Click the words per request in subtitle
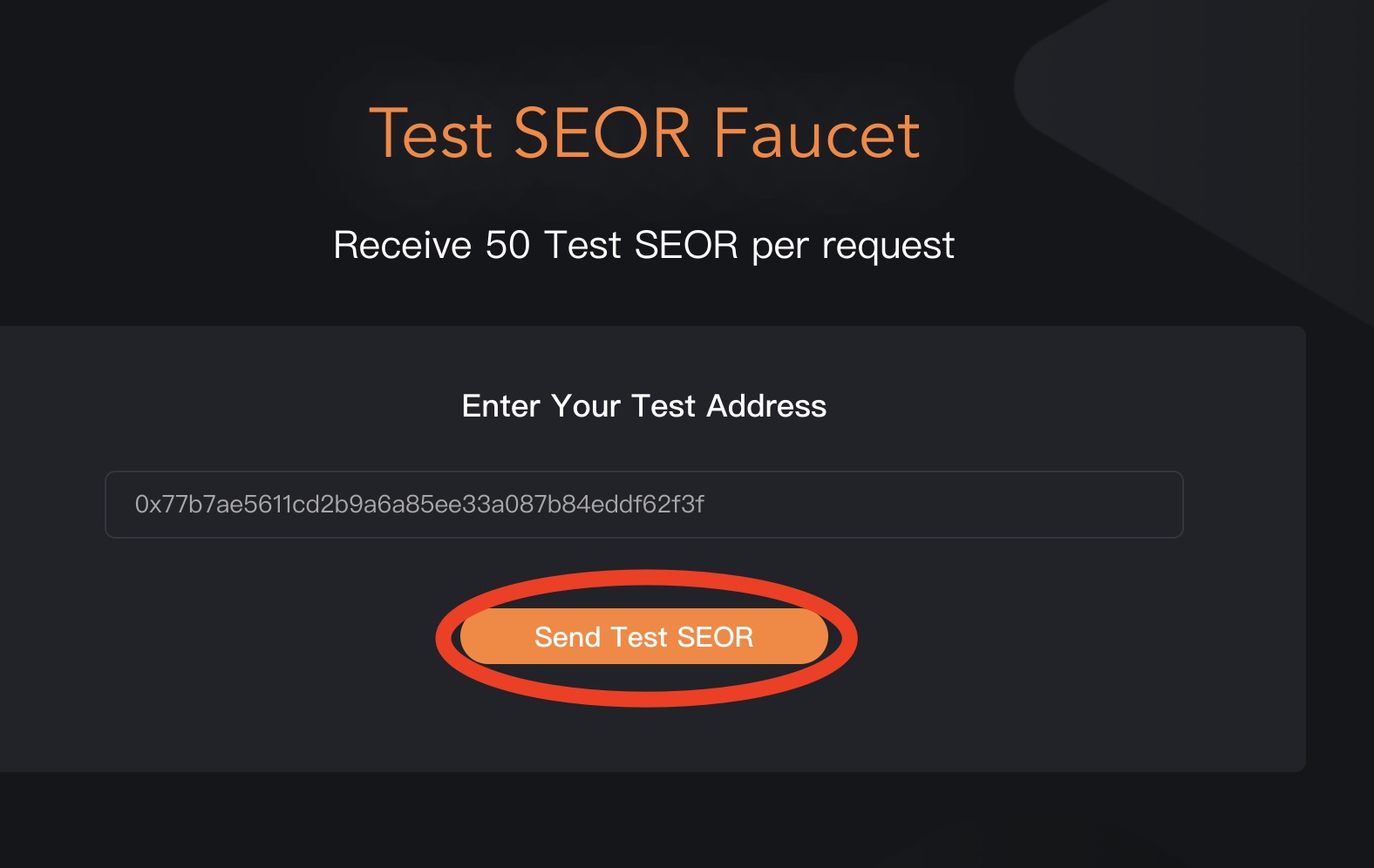Viewport: 1374px width, 868px height. coord(853,247)
